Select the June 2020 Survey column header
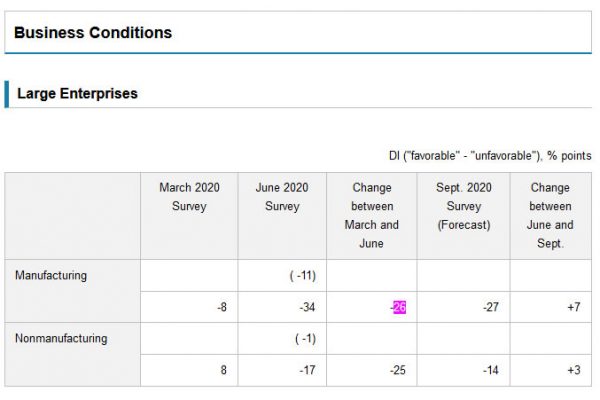The image size is (600, 400). [282, 197]
